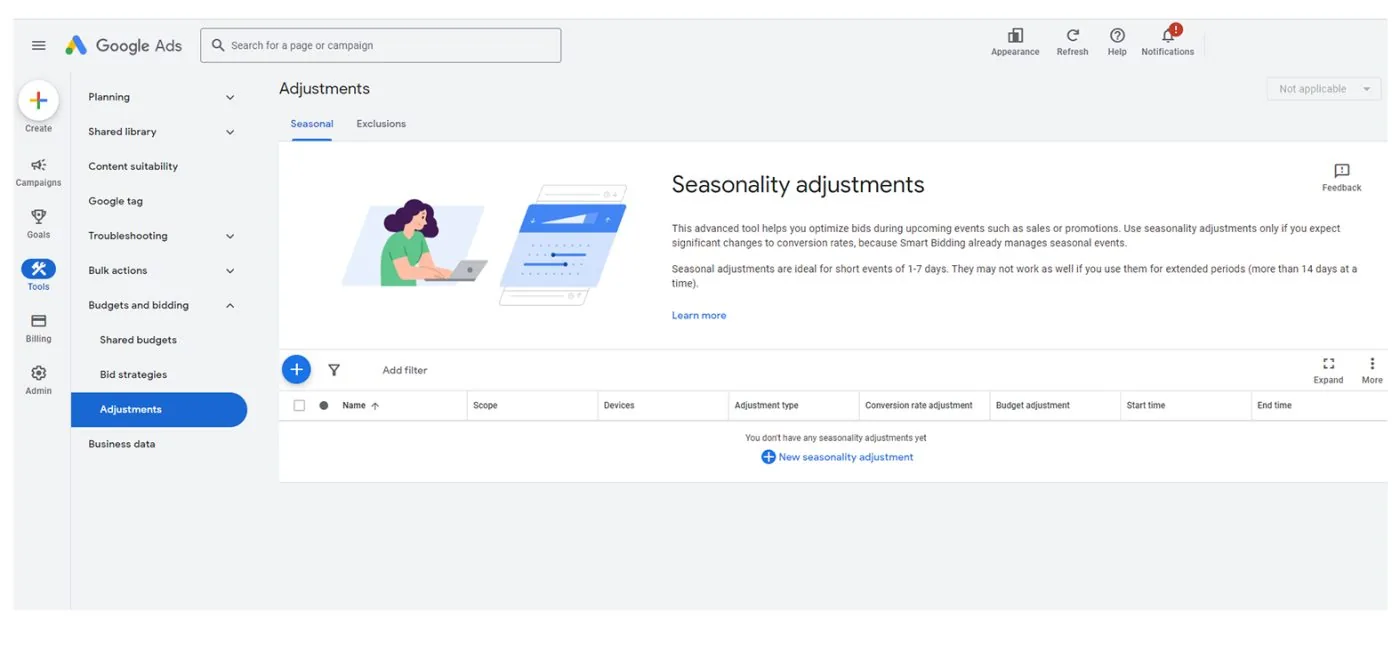This screenshot has width=1400, height=667.
Task: Click the Scope column header
Action: coord(485,406)
